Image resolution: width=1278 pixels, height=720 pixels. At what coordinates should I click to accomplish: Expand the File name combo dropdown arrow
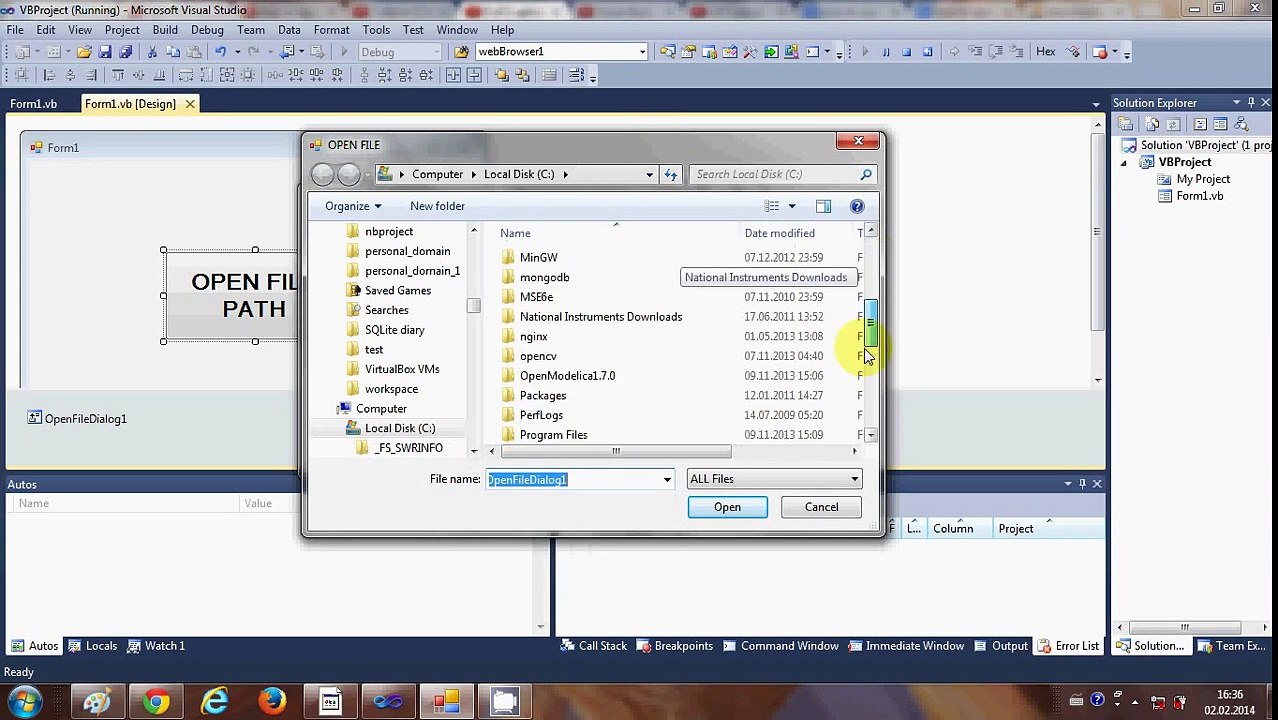tap(667, 479)
